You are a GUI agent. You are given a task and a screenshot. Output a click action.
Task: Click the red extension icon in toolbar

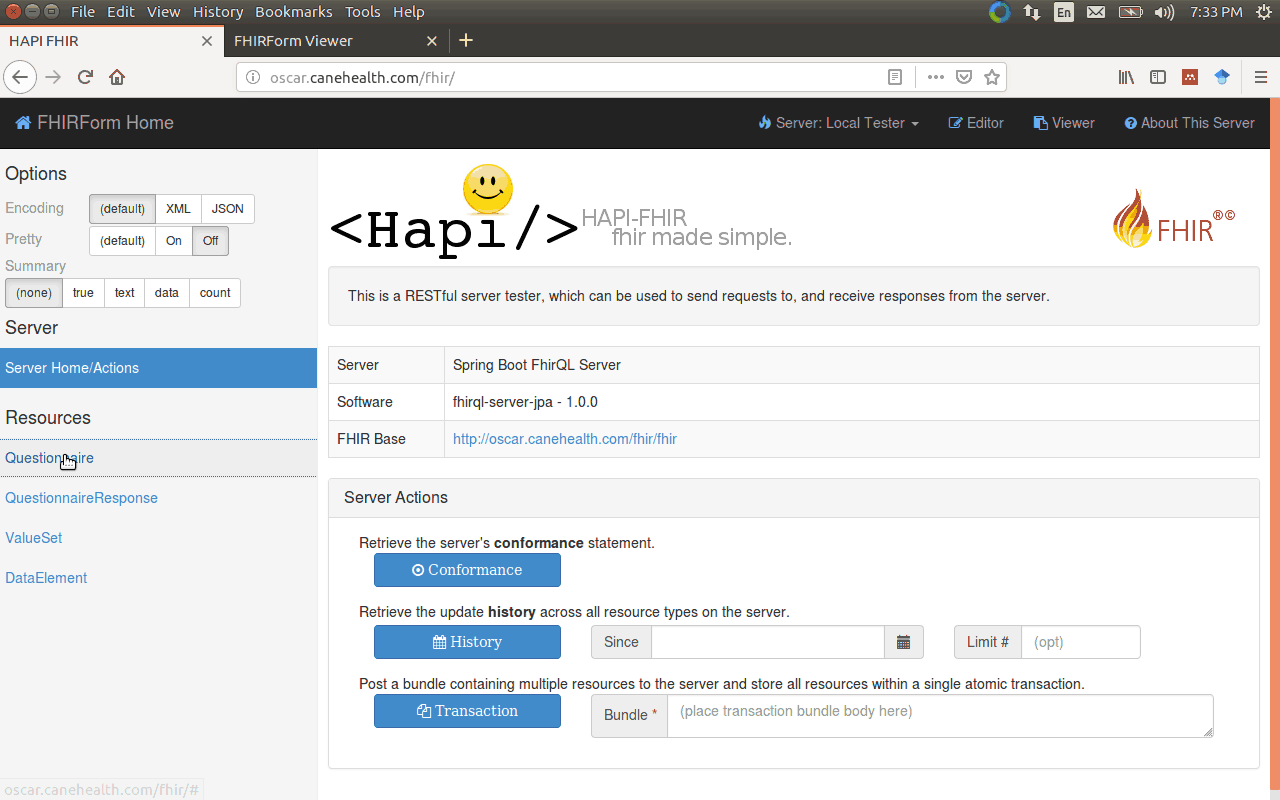pyautogui.click(x=1190, y=77)
